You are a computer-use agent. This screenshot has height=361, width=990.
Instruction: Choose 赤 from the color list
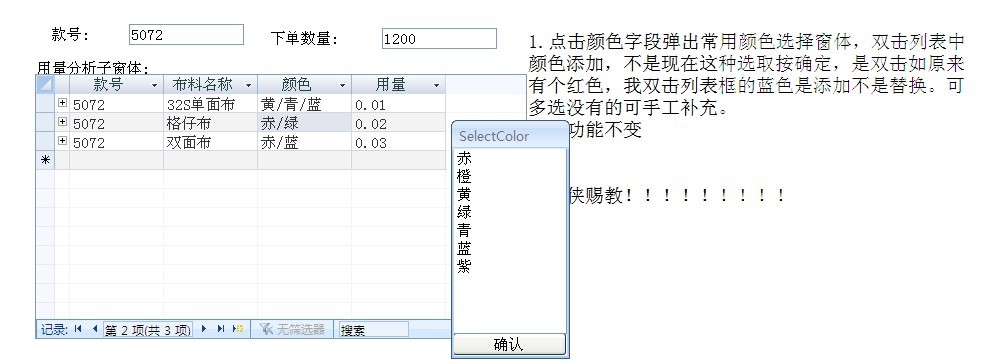tap(464, 158)
